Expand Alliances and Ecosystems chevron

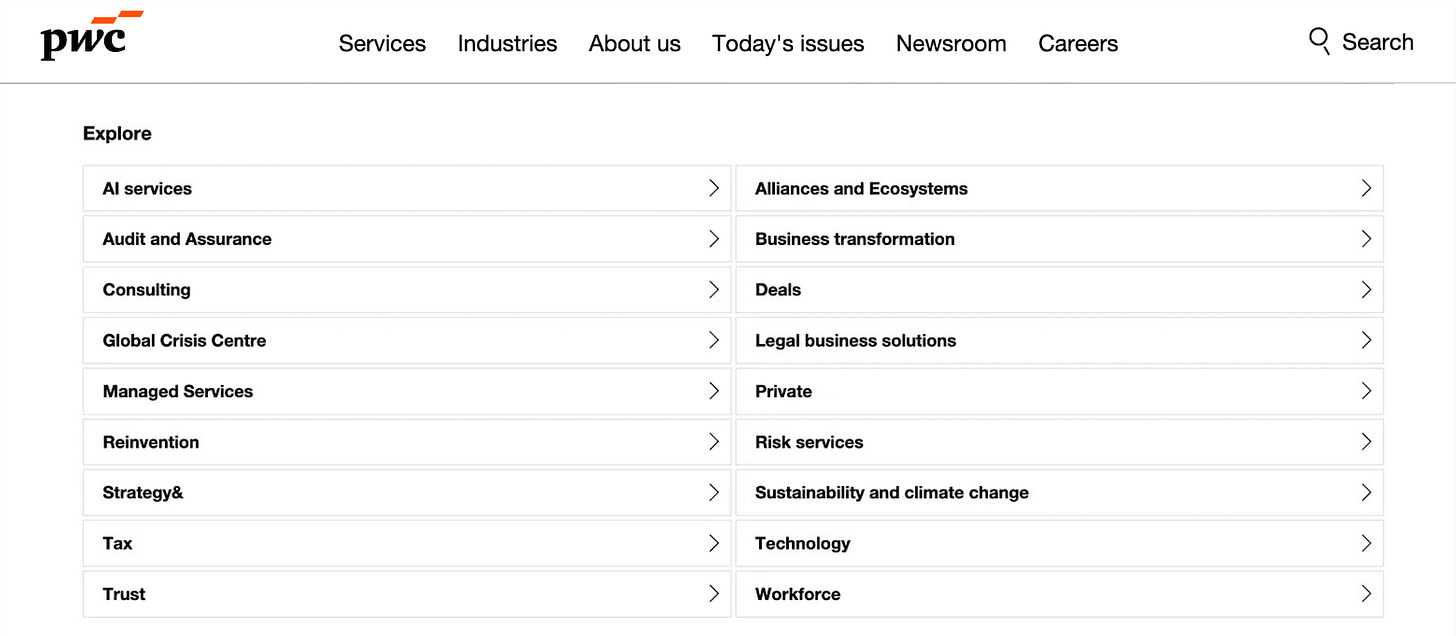coord(1366,188)
